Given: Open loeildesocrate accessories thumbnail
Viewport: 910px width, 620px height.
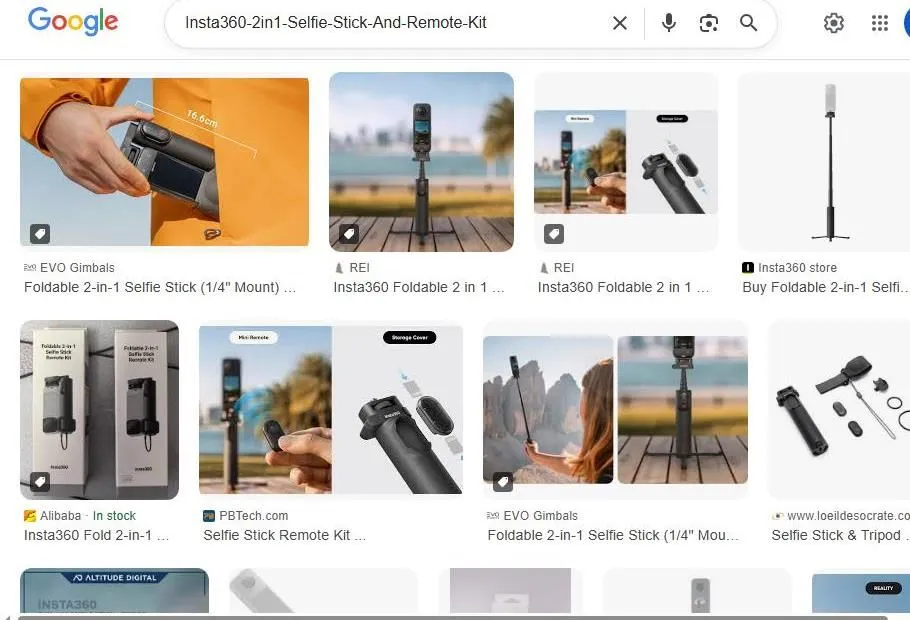Looking at the screenshot, I should click(x=839, y=410).
